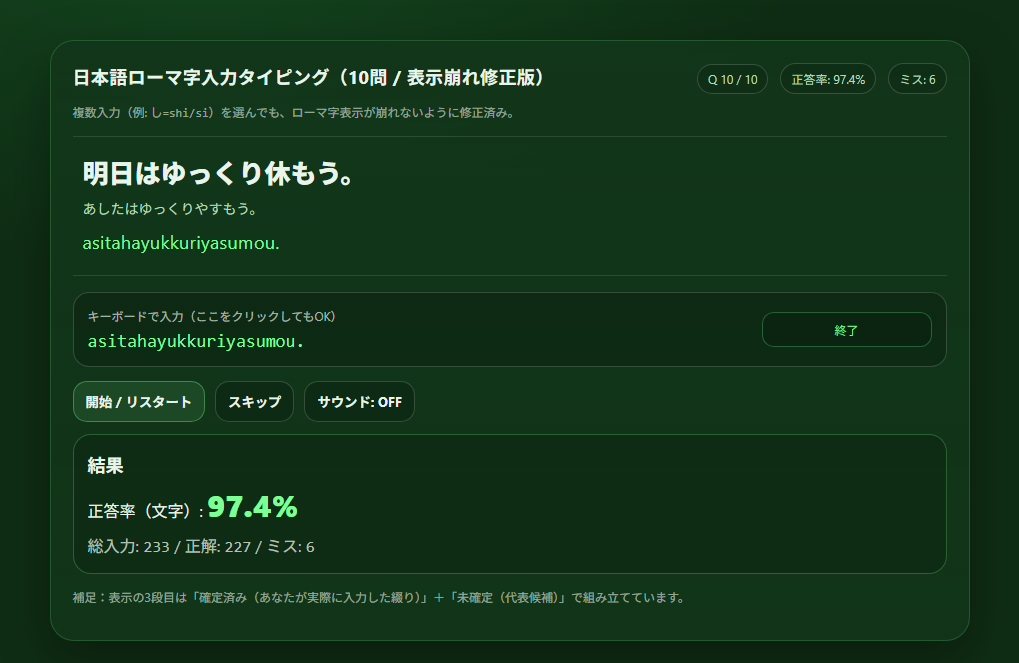The height and width of the screenshot is (663, 1019).
Task: Click the 補足 footnote text at bottom
Action: tap(379, 598)
